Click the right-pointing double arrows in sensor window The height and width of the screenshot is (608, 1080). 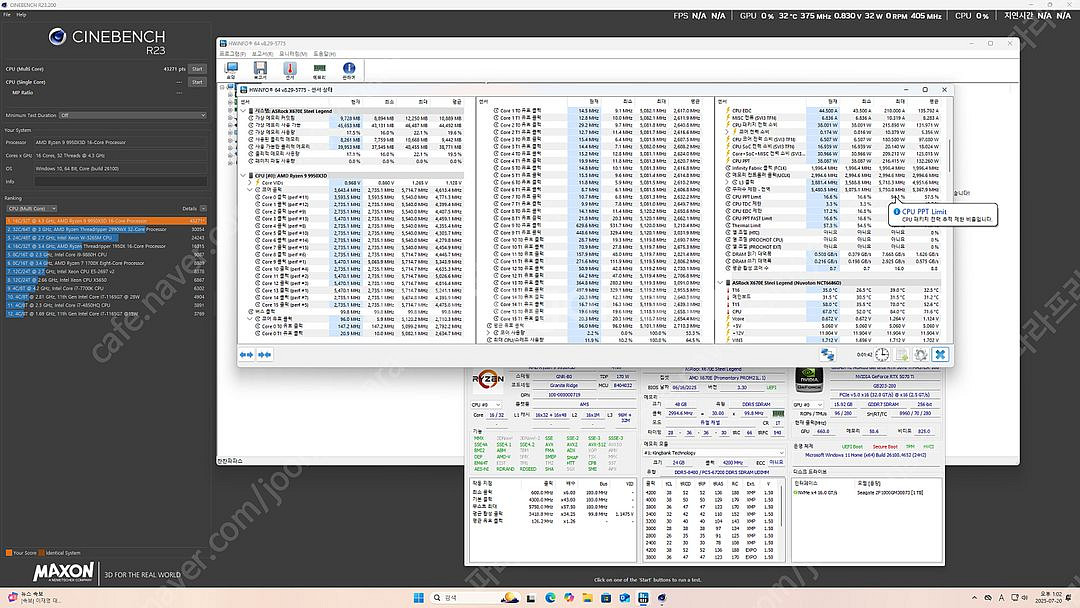[x=264, y=355]
